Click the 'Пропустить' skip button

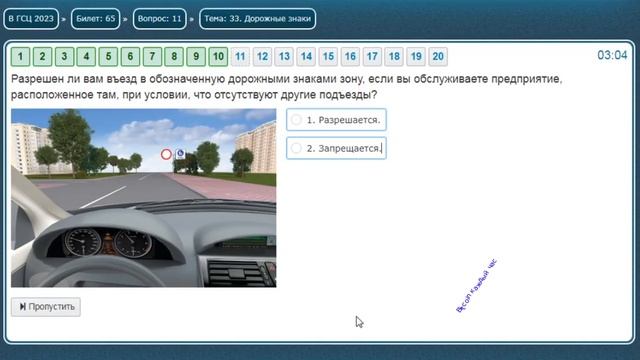coord(46,307)
